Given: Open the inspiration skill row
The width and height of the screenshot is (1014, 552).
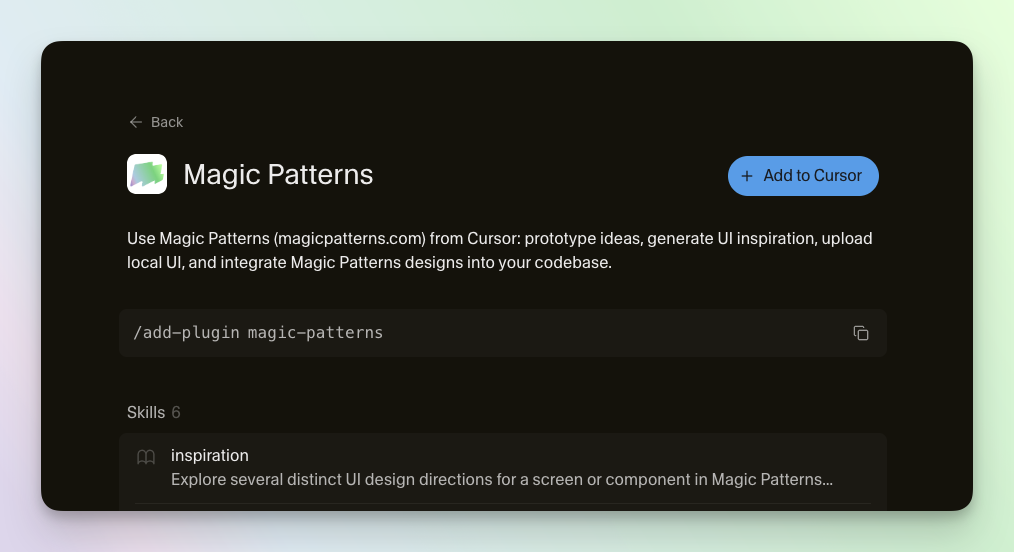Looking at the screenshot, I should point(502,468).
